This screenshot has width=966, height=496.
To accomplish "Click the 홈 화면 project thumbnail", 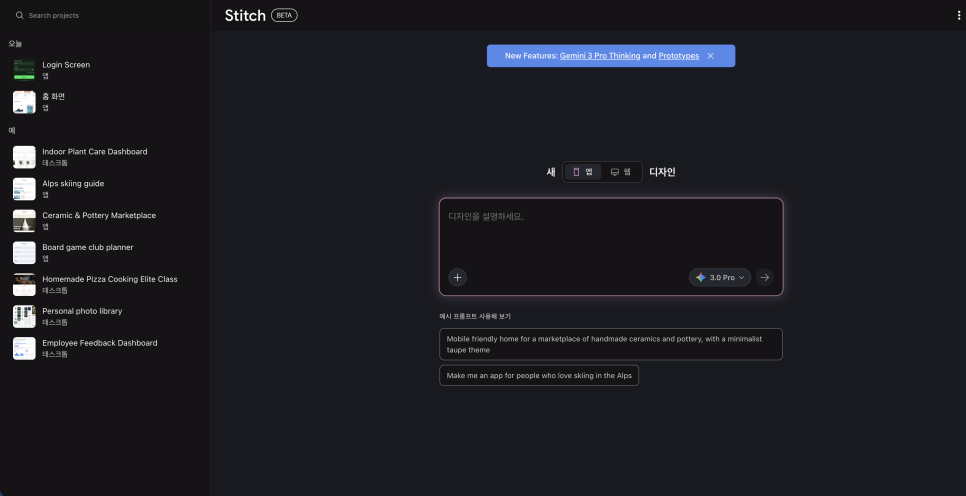I will pos(25,102).
